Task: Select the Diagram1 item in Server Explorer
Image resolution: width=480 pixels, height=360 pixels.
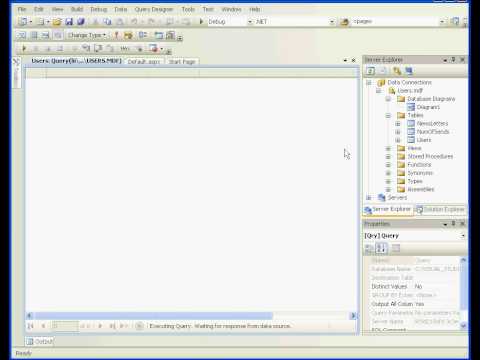Action: tap(428, 107)
